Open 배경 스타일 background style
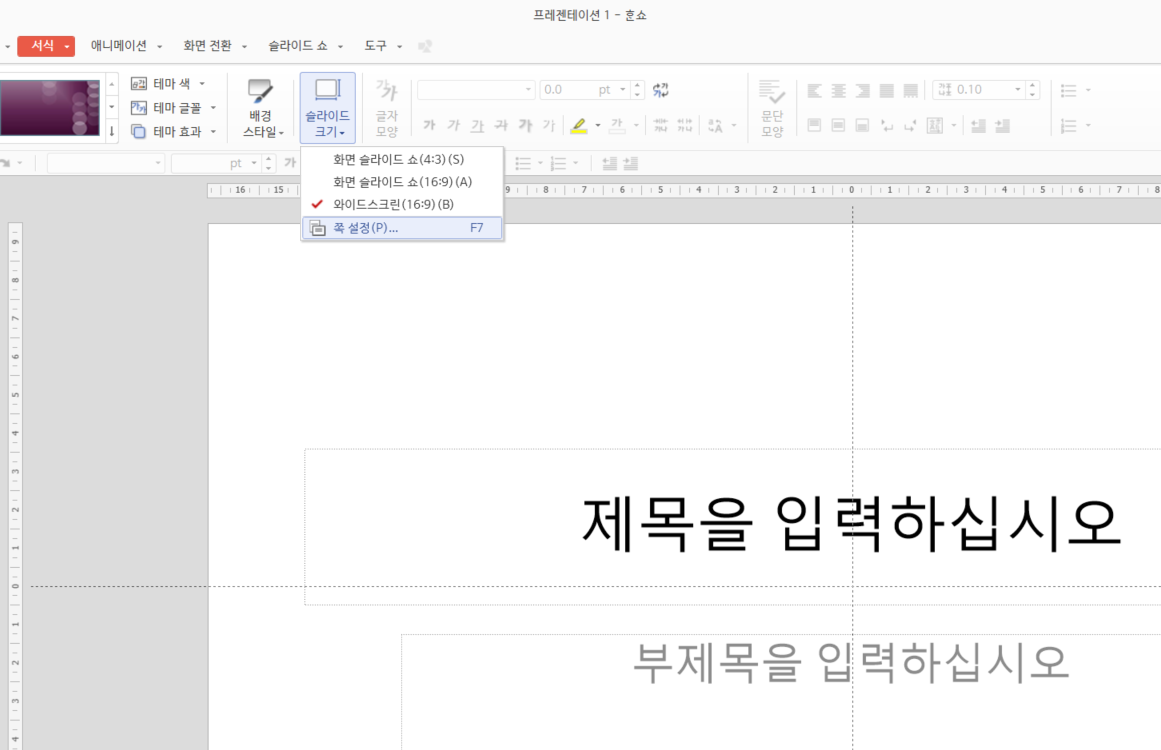This screenshot has height=750, width=1161. (x=262, y=109)
